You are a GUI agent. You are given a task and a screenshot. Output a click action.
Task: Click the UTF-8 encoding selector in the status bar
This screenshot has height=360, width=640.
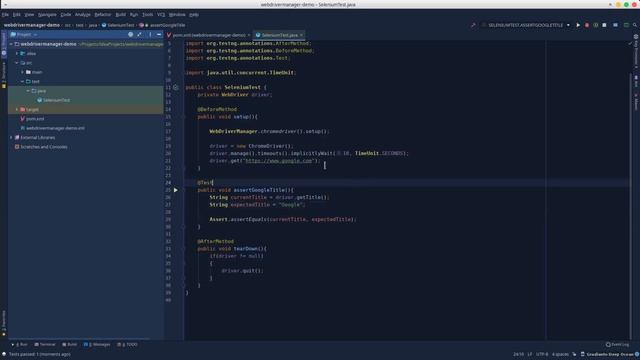click(x=542, y=354)
